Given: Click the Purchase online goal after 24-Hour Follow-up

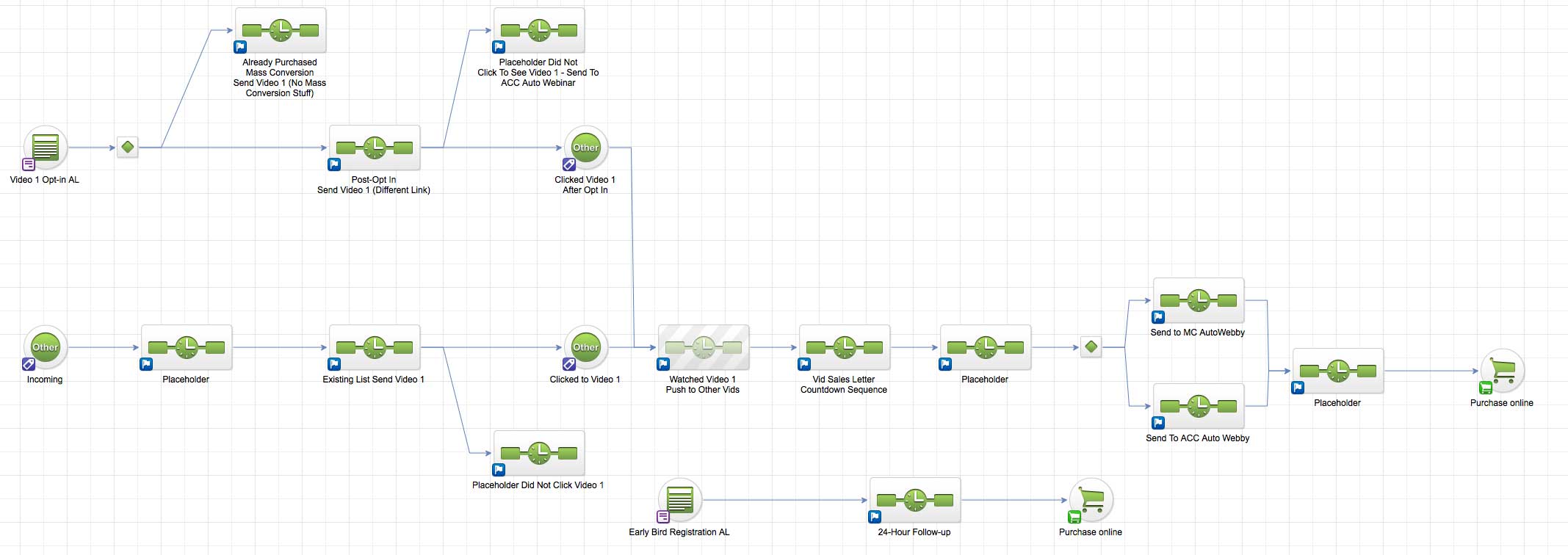Looking at the screenshot, I should (1091, 500).
